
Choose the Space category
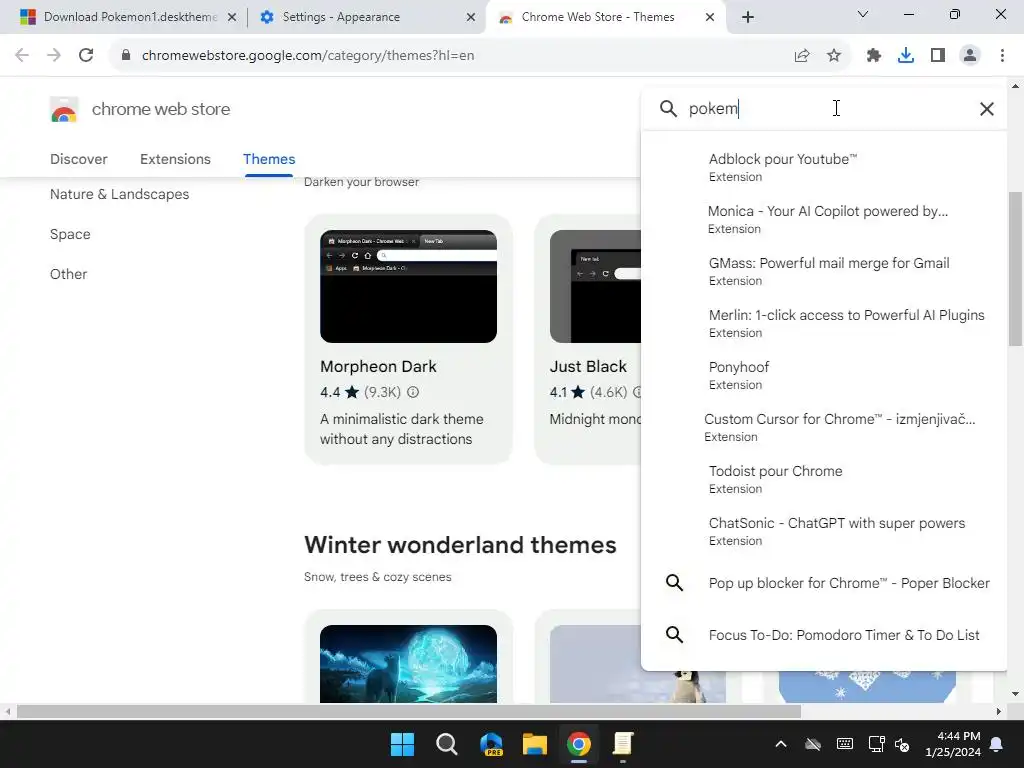[x=70, y=234]
